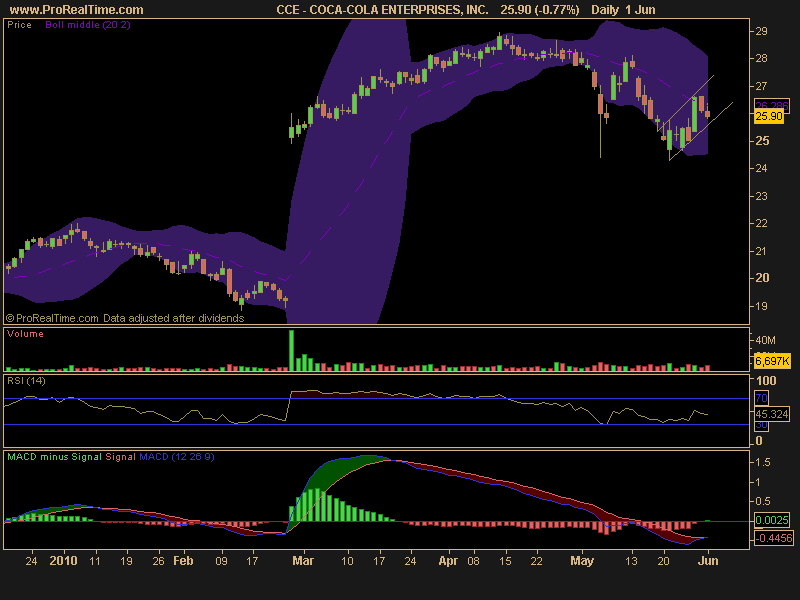Click the yellow 25.90 current price tag
The image size is (800, 600).
pos(769,116)
